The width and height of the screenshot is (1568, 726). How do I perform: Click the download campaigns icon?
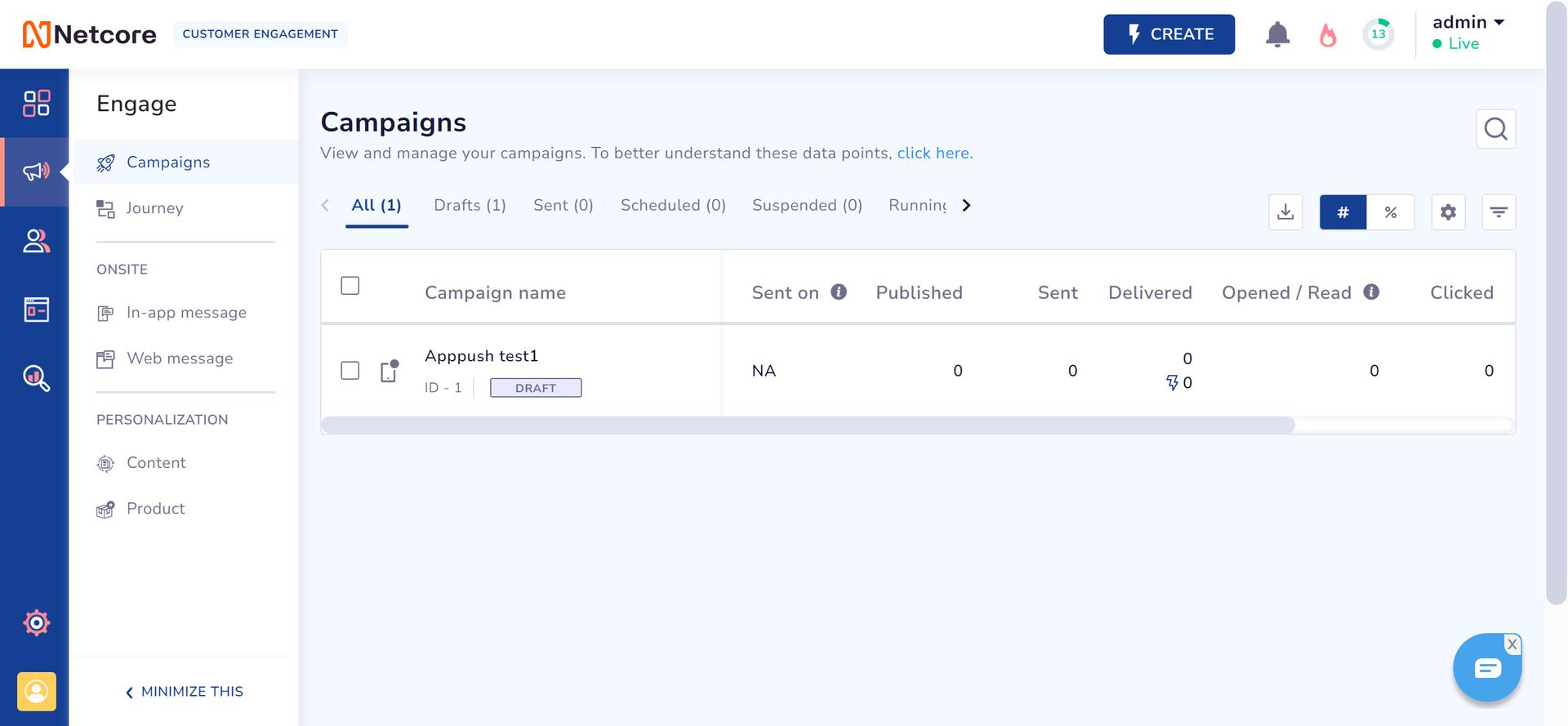[x=1285, y=212]
